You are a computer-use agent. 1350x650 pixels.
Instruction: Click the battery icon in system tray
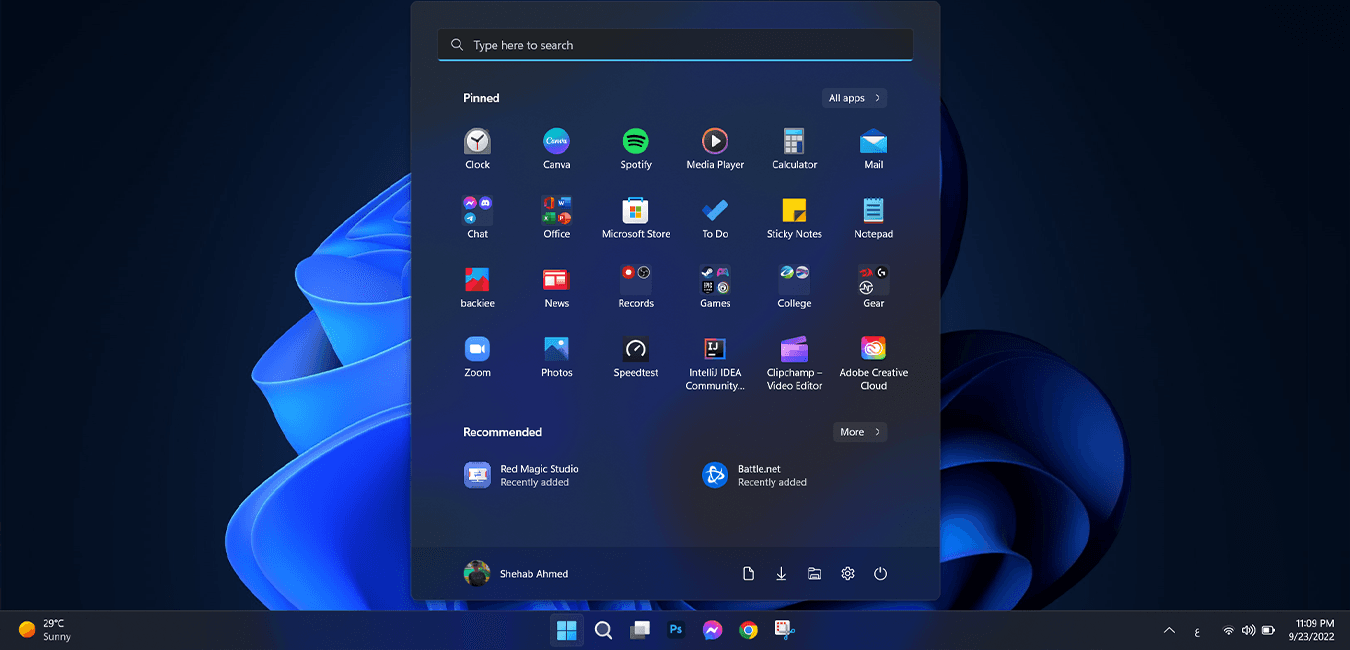pyautogui.click(x=1268, y=631)
